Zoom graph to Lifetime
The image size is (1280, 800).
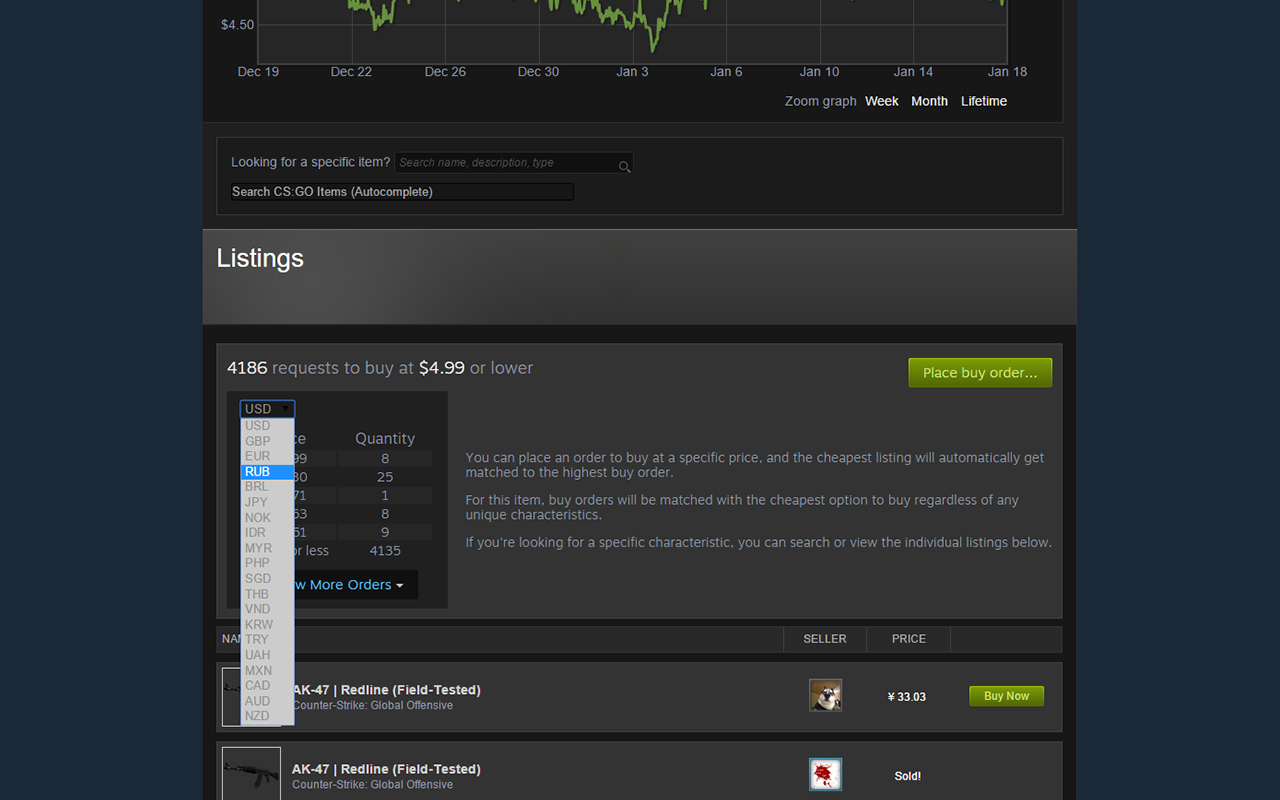[x=984, y=101]
